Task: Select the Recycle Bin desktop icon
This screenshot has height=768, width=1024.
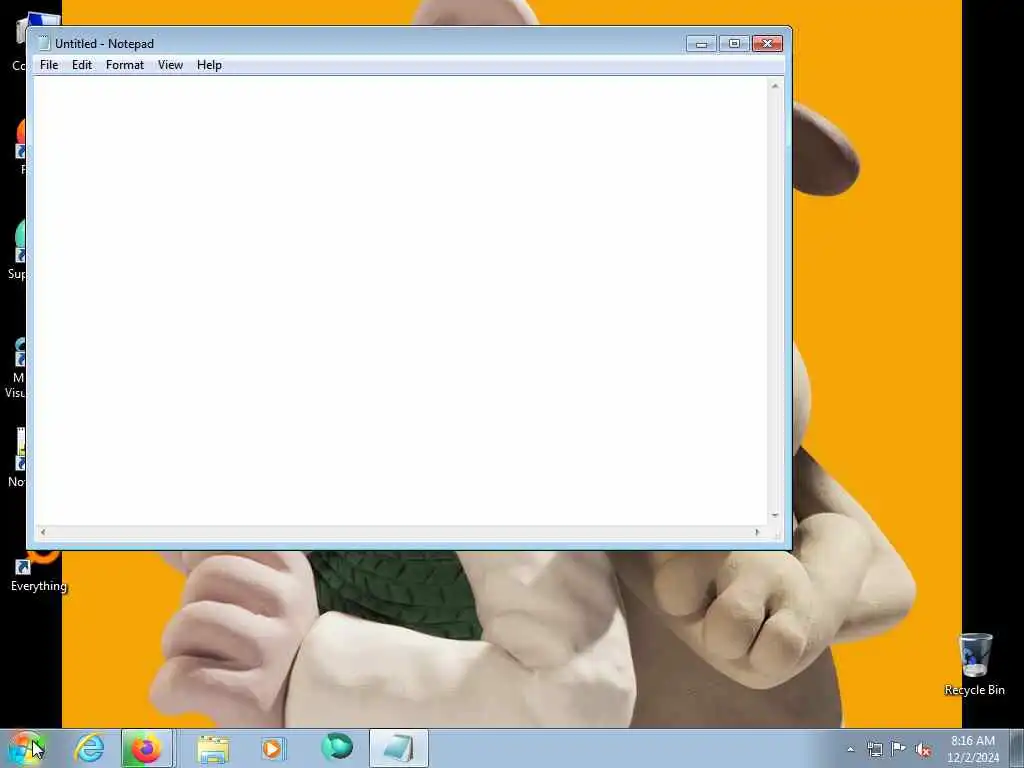Action: click(x=974, y=664)
